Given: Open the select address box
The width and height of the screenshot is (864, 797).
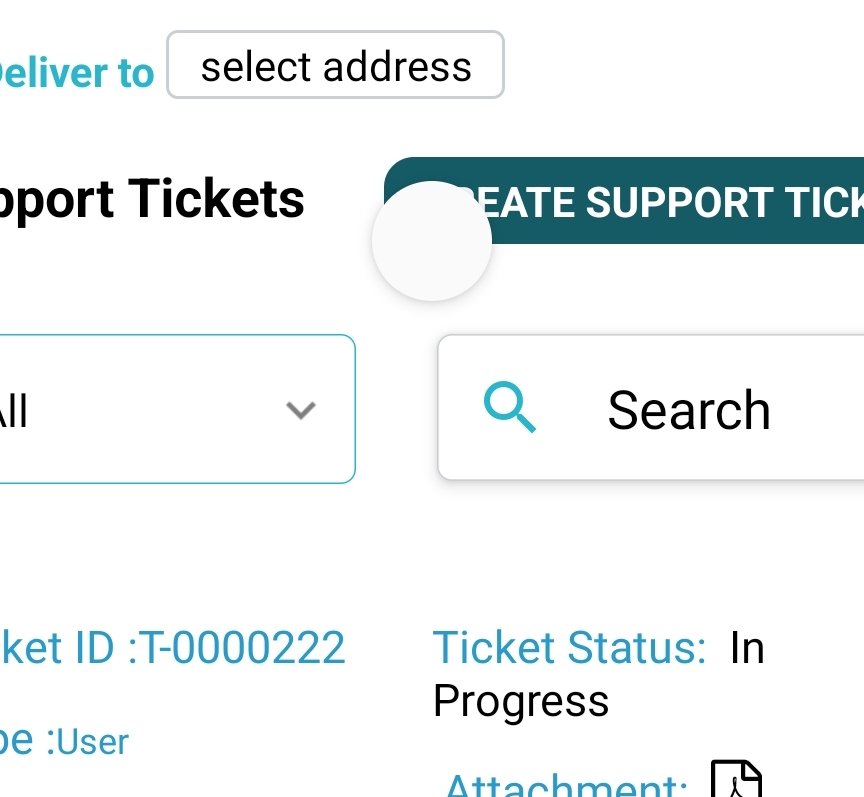Looking at the screenshot, I should 335,64.
